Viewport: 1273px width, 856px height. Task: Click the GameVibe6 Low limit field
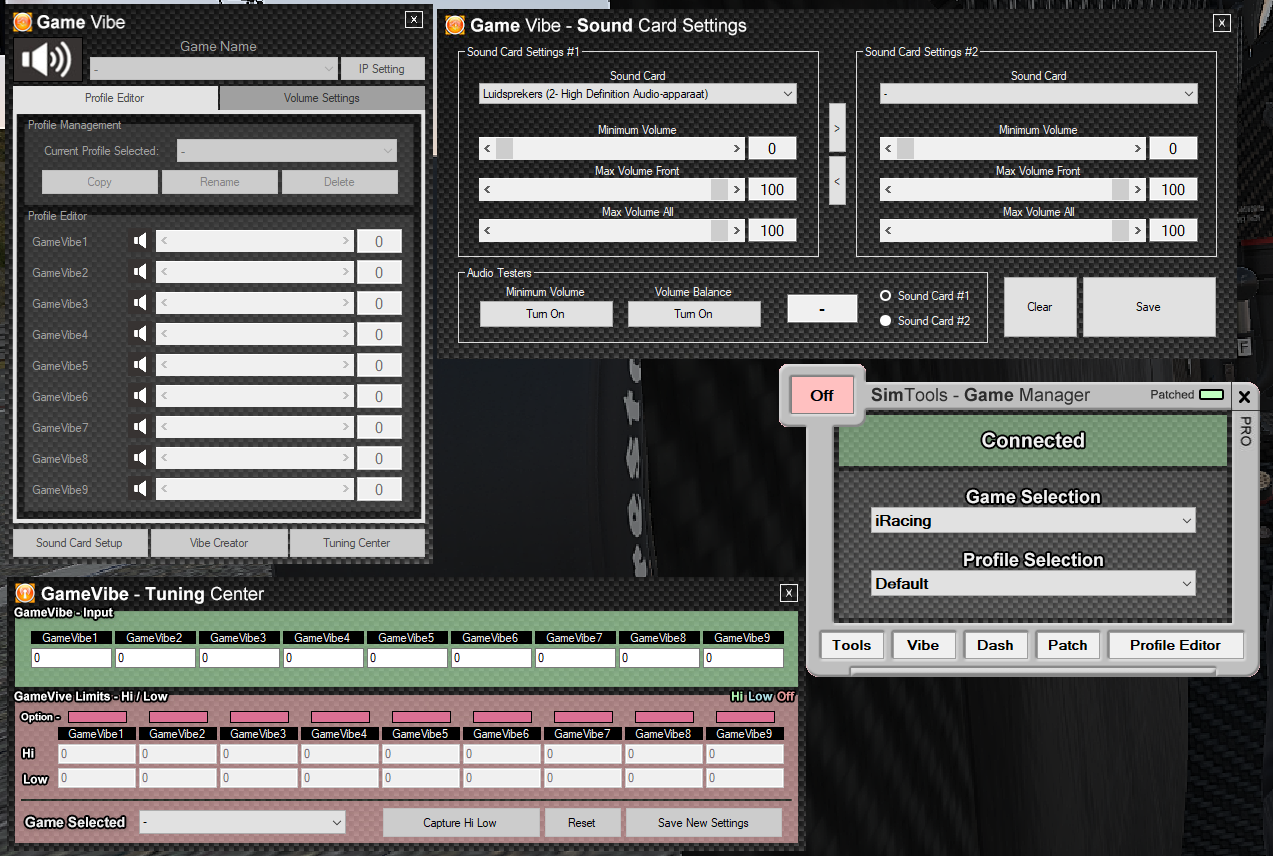(502, 778)
